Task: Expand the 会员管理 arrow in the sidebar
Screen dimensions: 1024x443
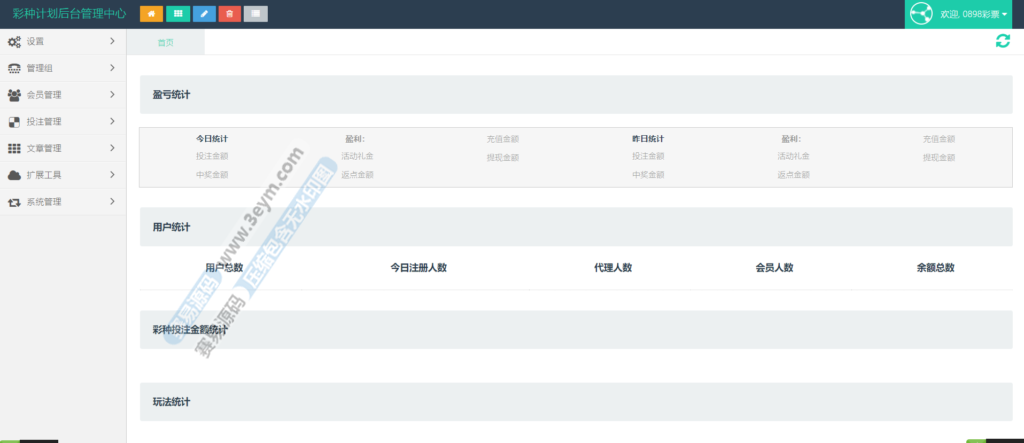Action: [112, 95]
